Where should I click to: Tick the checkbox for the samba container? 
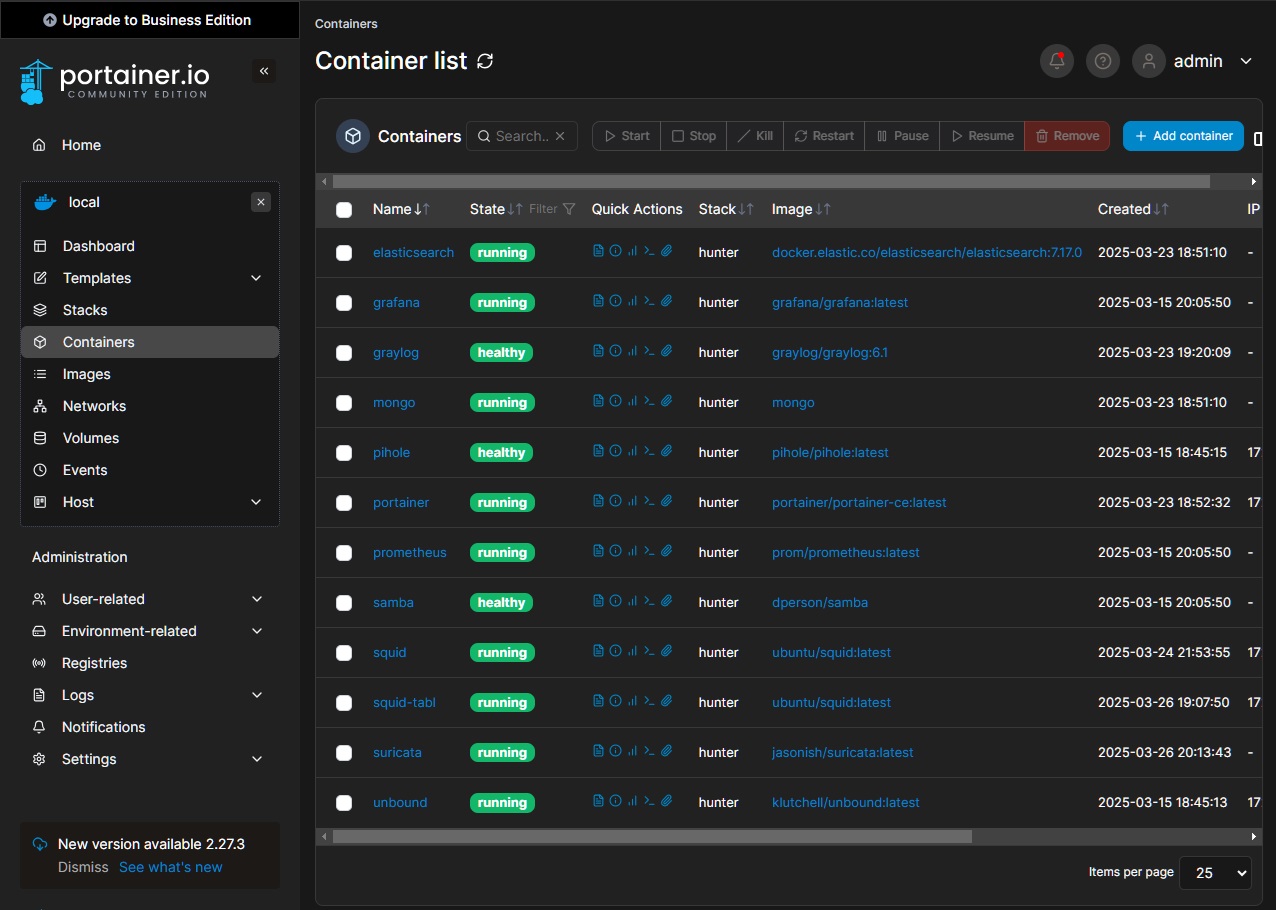coord(344,603)
